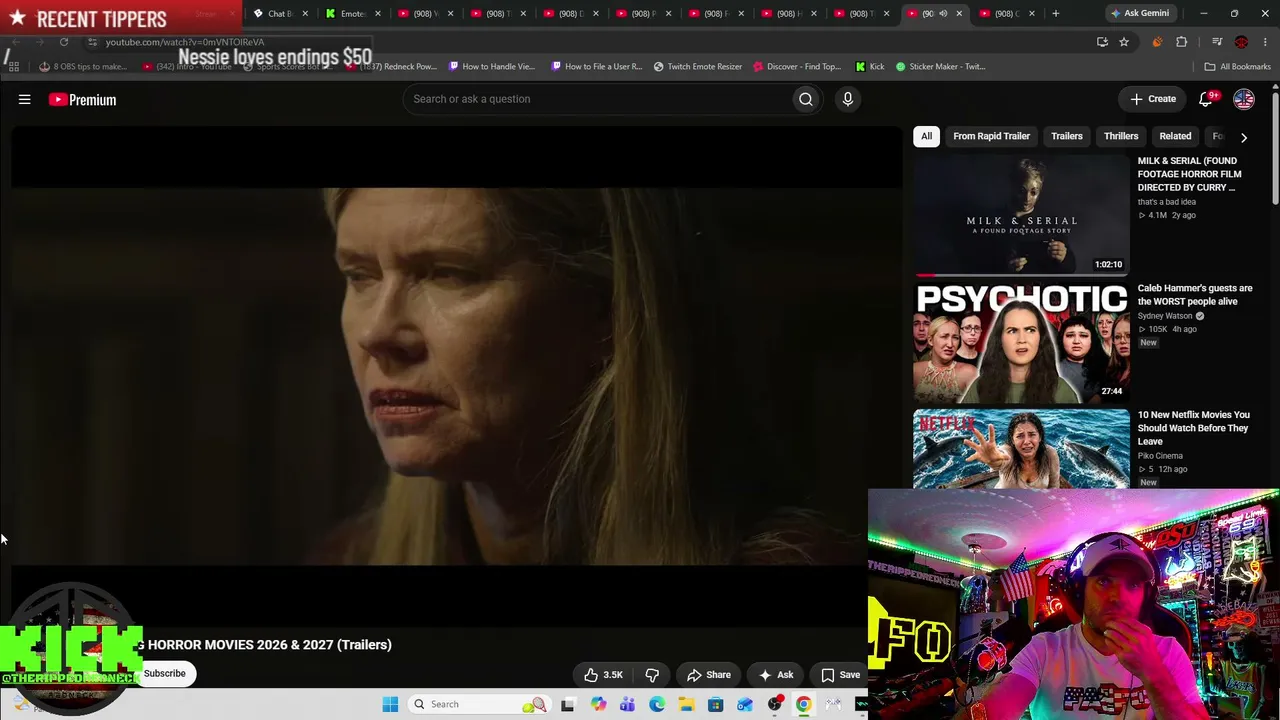Subscribe to the channel
Viewport: 1280px width, 720px height.
click(165, 674)
